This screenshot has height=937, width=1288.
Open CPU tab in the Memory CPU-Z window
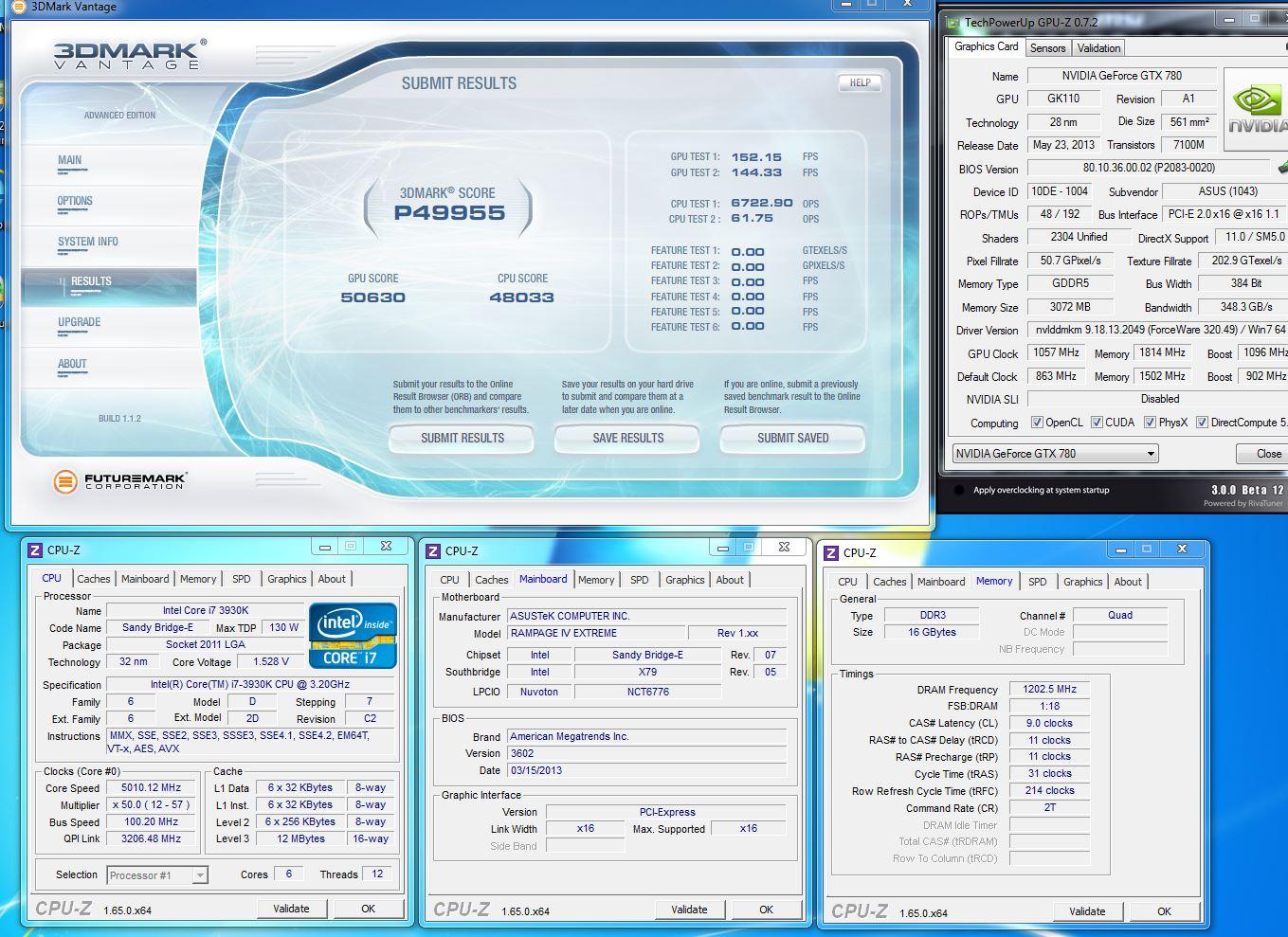[847, 582]
